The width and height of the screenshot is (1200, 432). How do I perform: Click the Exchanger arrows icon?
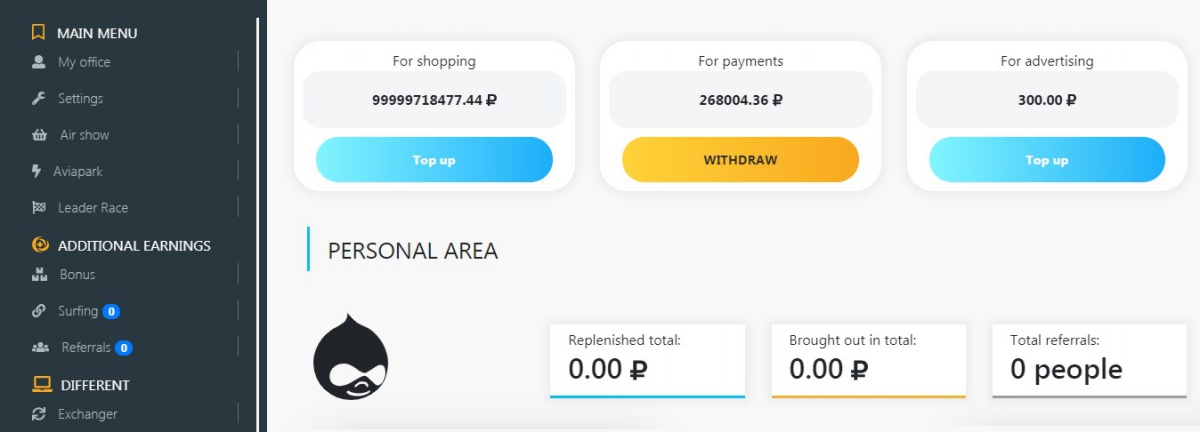[39, 414]
